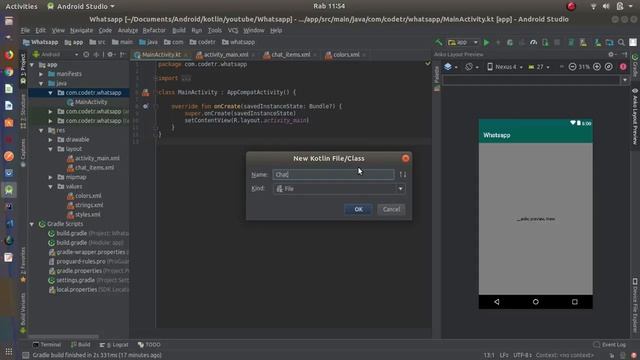Click Cancel in the New Kotlin dialog
640x360 pixels.
(x=391, y=209)
